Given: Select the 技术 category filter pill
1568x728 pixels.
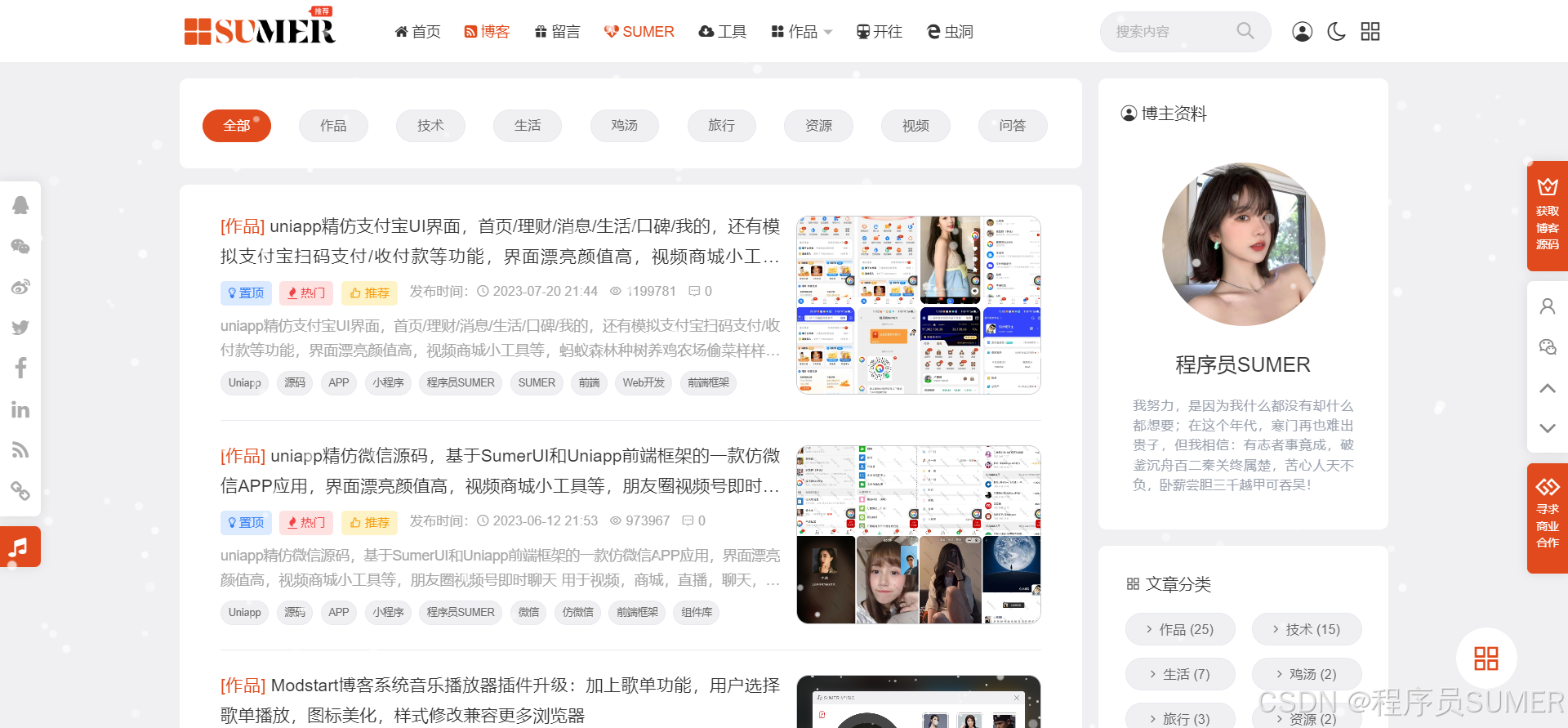Looking at the screenshot, I should 430,126.
